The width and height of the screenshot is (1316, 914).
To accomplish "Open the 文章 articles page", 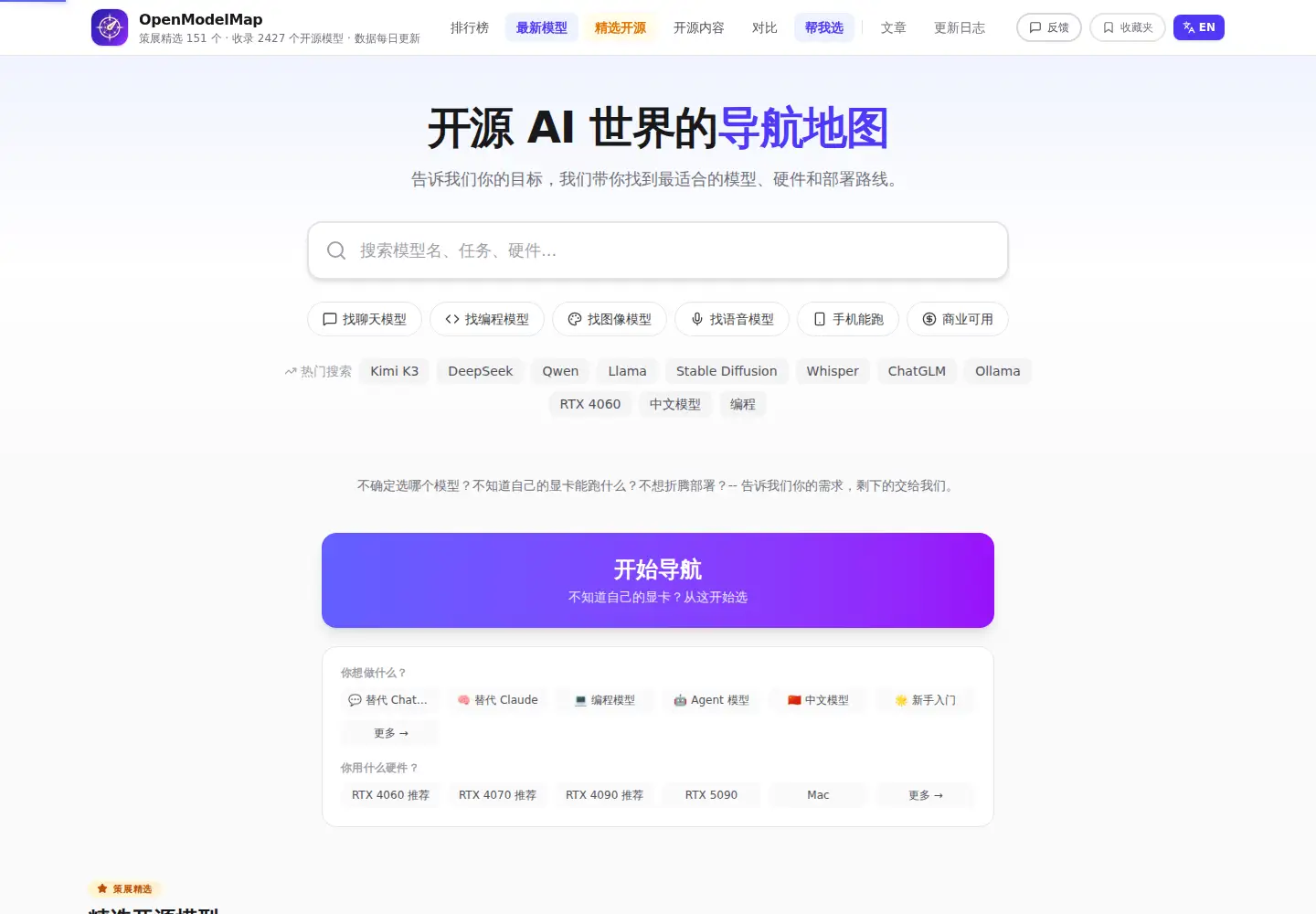I will (894, 27).
